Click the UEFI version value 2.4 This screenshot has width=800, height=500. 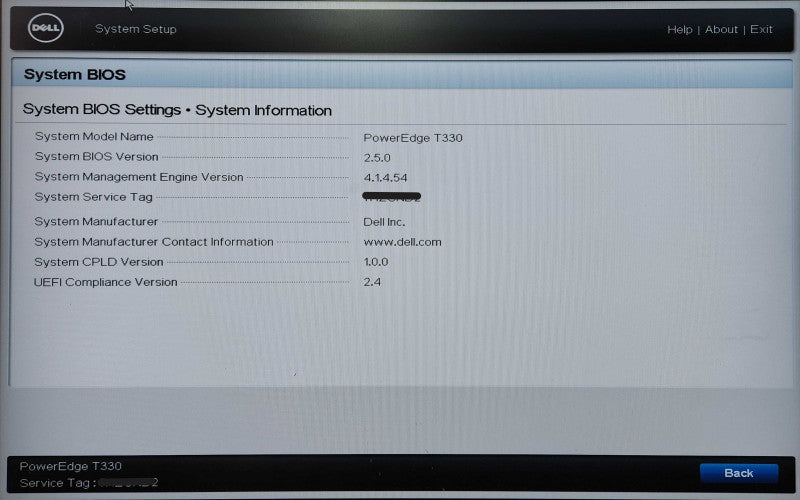[x=372, y=282]
